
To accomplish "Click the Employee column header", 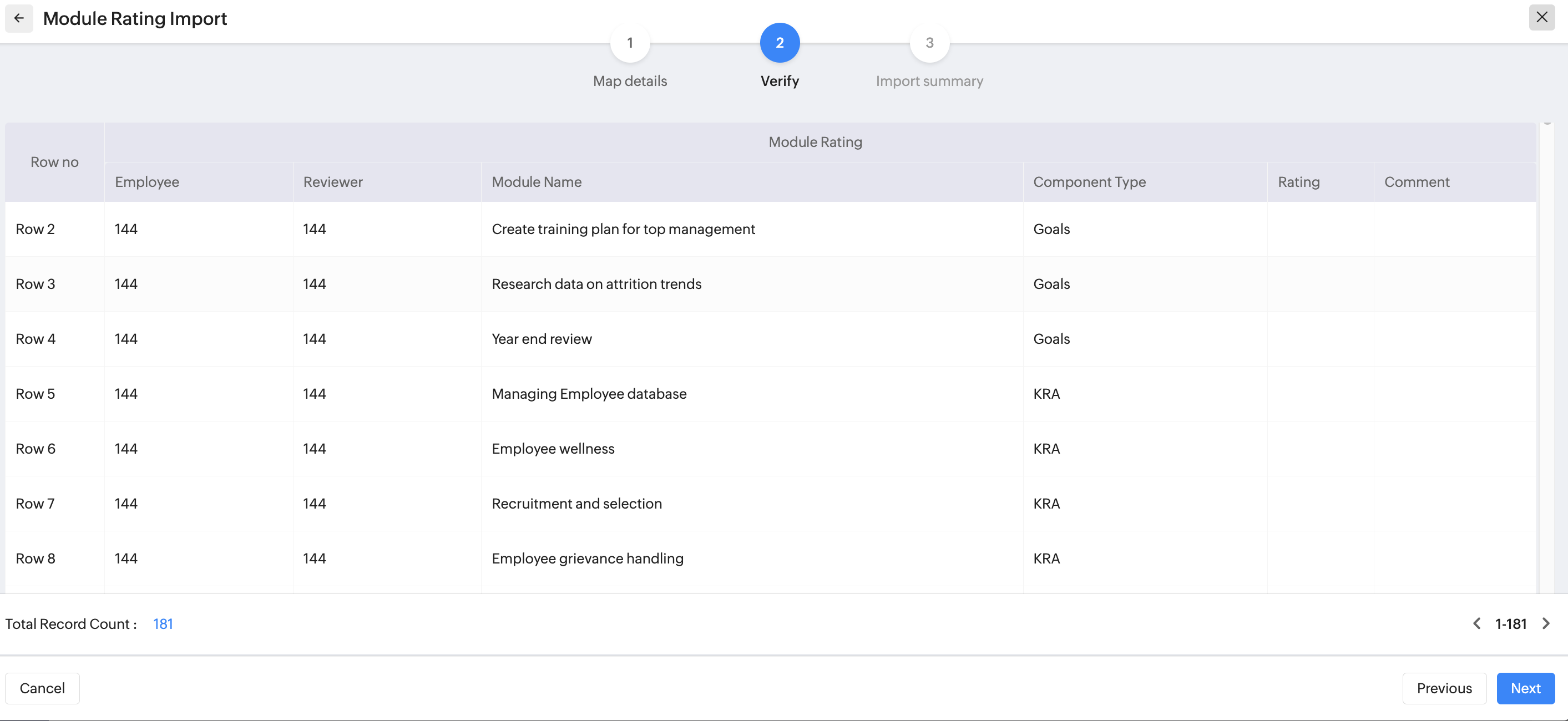I will pos(146,182).
